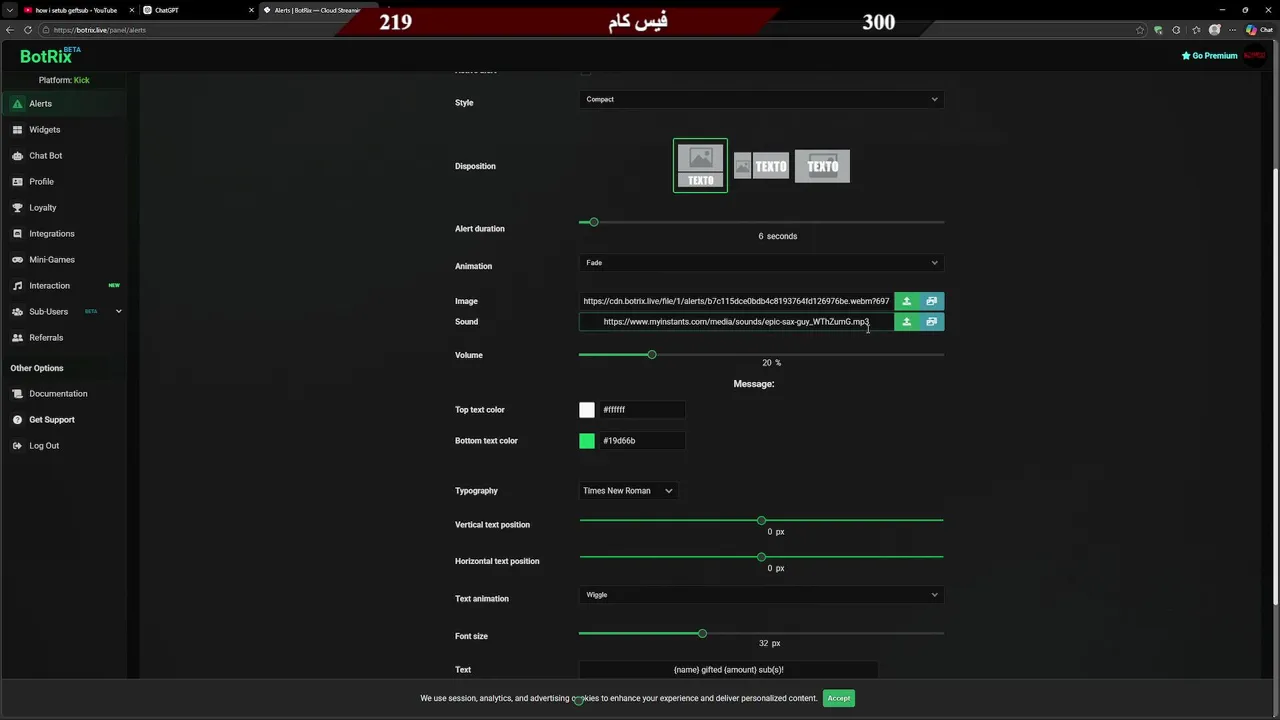Click the Text message input field
The image size is (1280, 720).
point(728,670)
